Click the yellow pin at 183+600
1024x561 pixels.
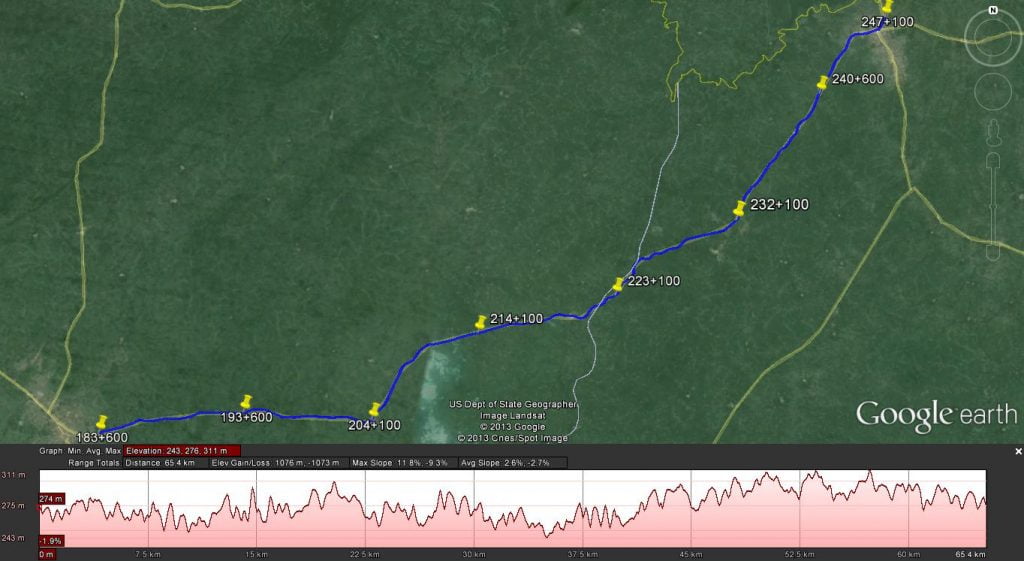[101, 422]
